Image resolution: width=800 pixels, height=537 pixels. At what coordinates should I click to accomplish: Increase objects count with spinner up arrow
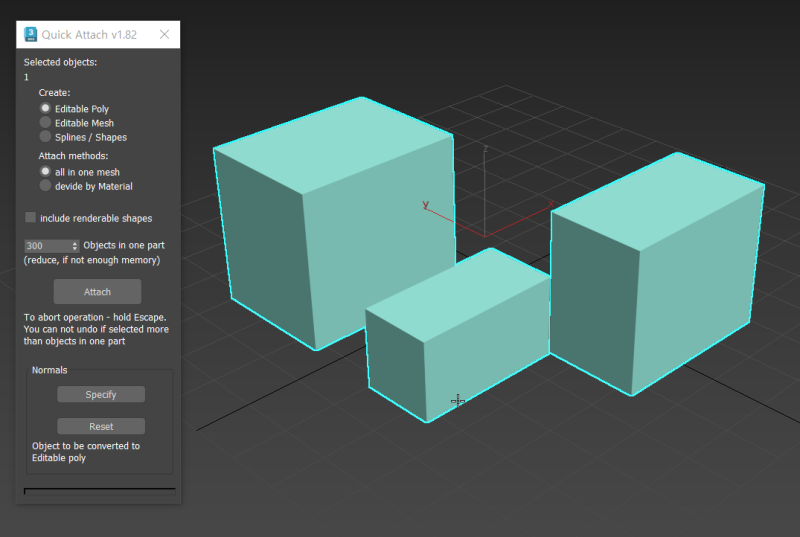[75, 242]
